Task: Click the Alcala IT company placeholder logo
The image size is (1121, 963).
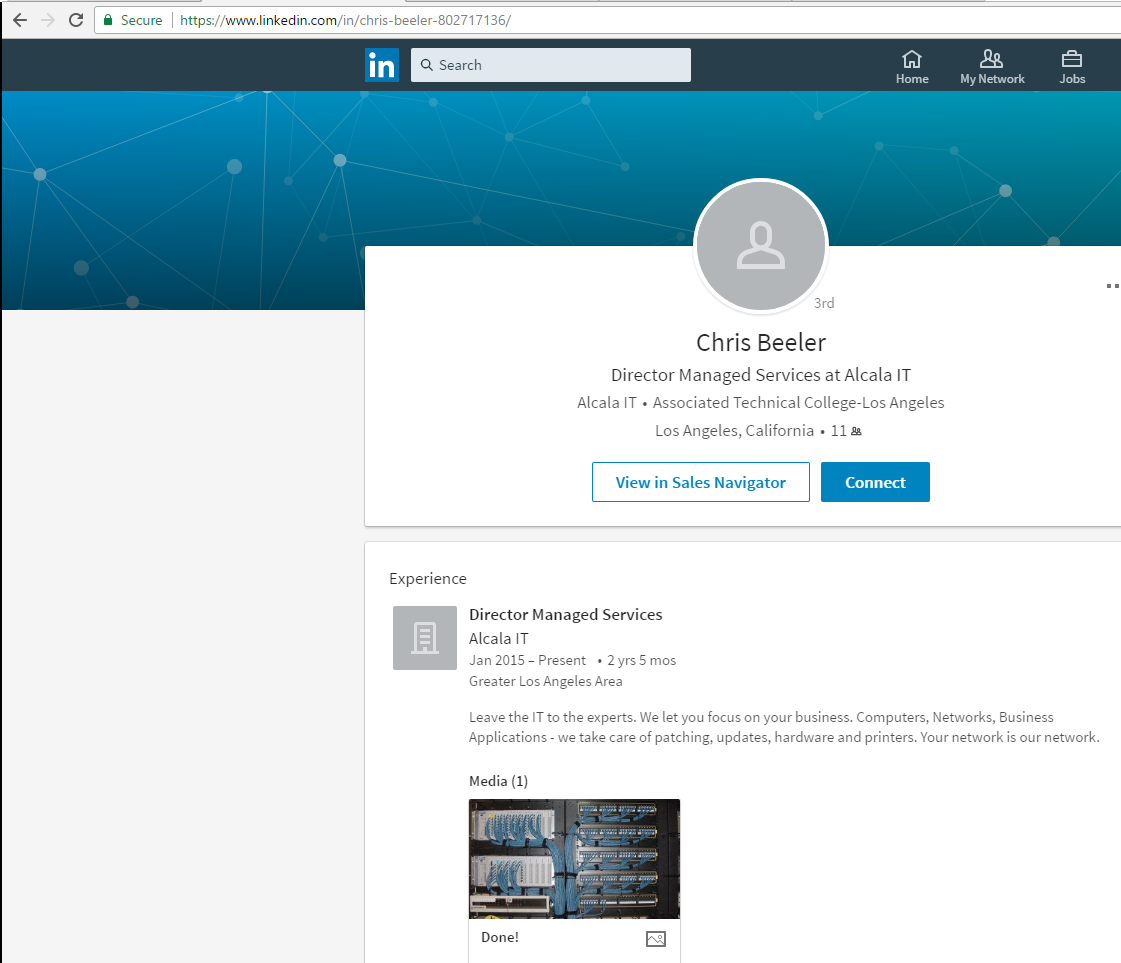Action: (425, 638)
